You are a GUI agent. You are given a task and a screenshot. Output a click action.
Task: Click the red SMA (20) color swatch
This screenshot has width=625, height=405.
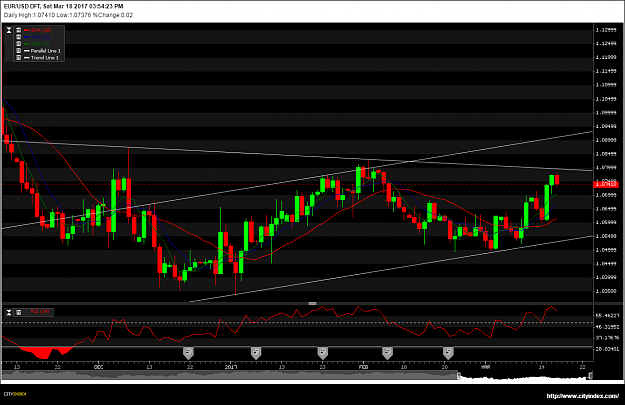click(27, 30)
